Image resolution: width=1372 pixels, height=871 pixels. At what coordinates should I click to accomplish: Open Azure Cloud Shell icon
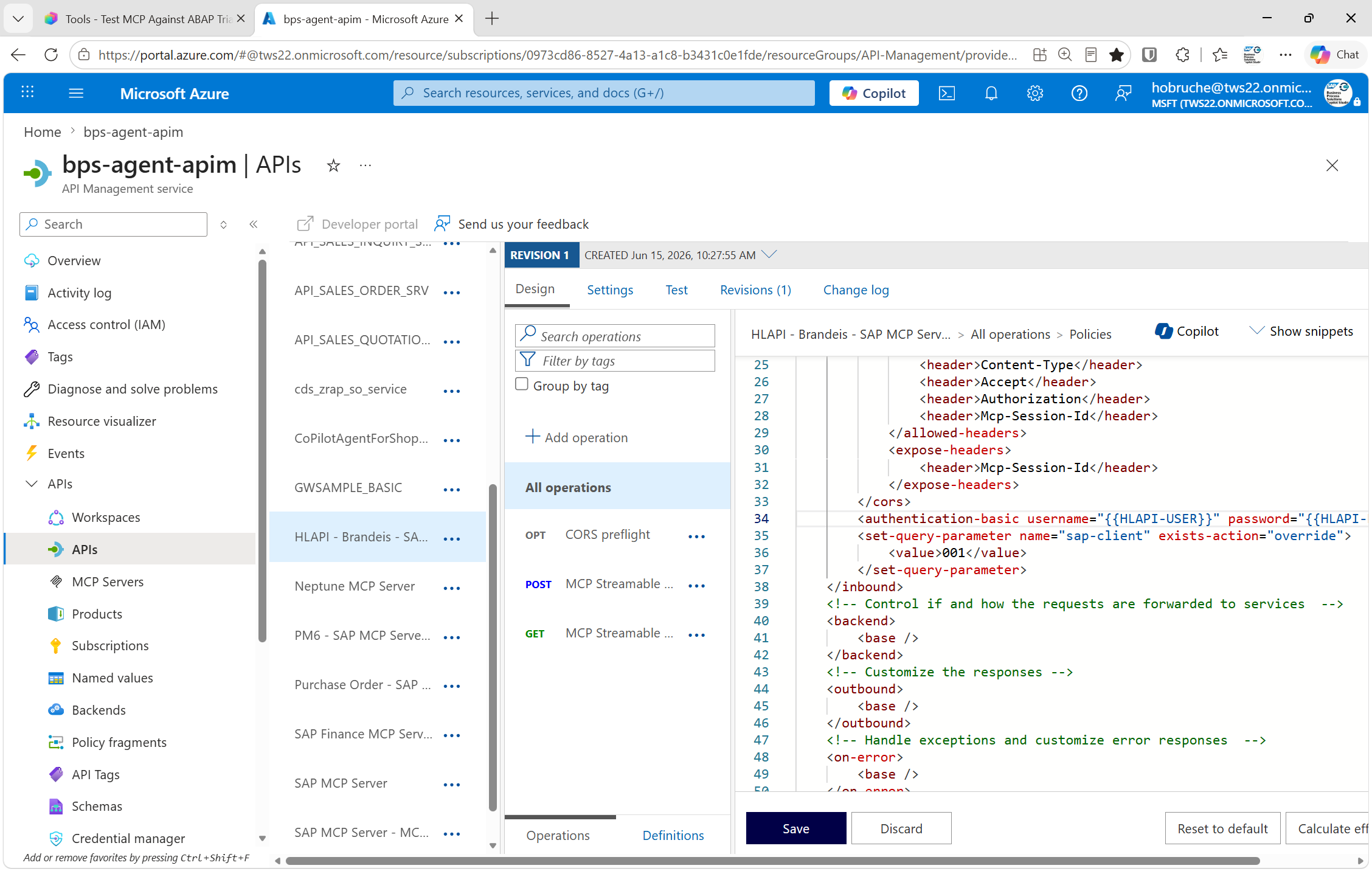pyautogui.click(x=947, y=93)
